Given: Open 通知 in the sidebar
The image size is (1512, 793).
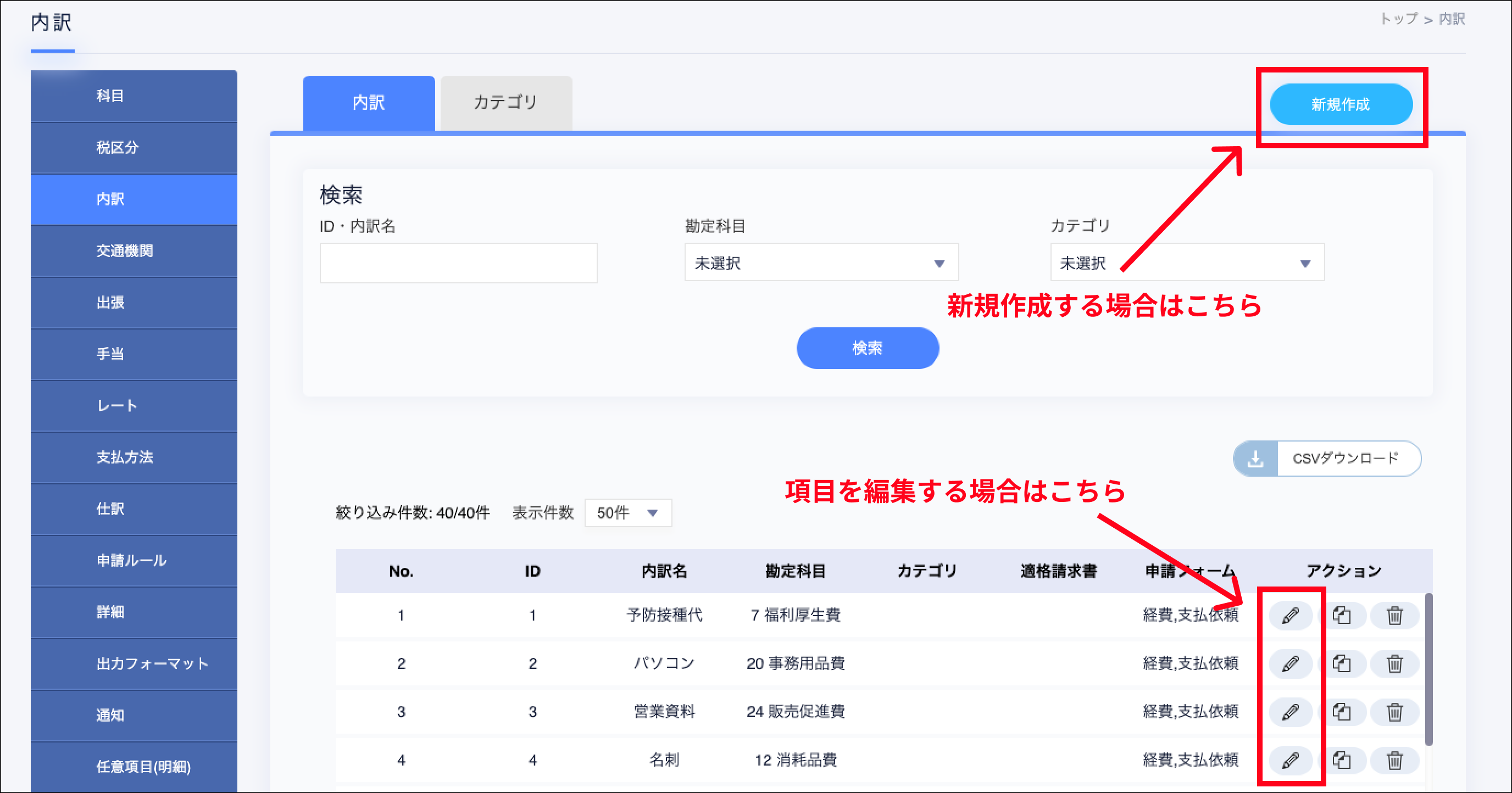Looking at the screenshot, I should [134, 715].
